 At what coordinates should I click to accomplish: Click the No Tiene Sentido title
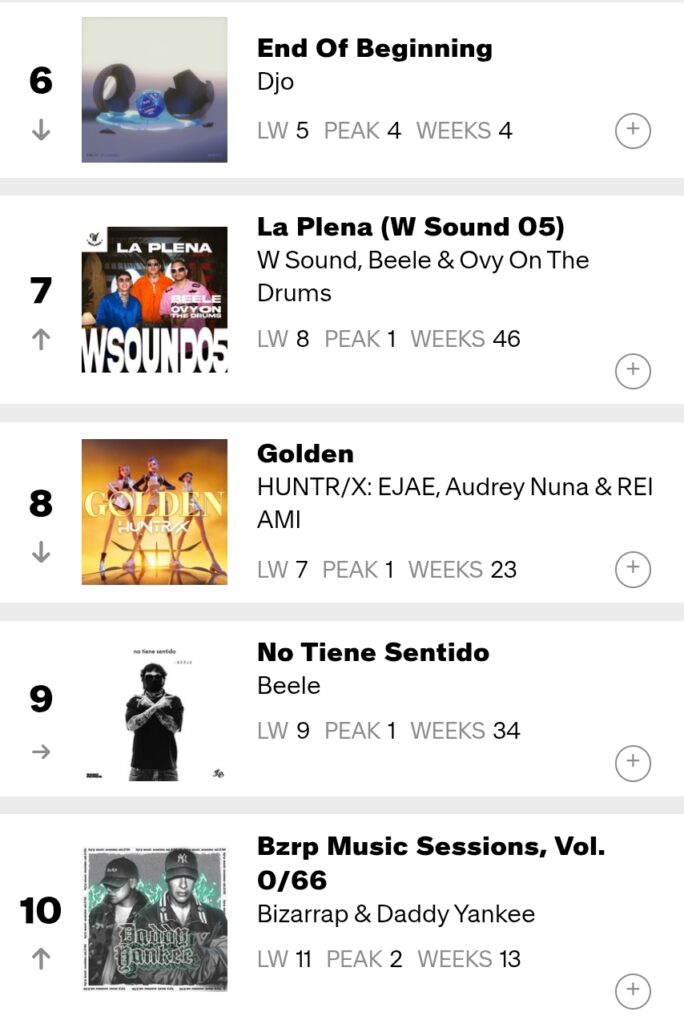point(373,652)
